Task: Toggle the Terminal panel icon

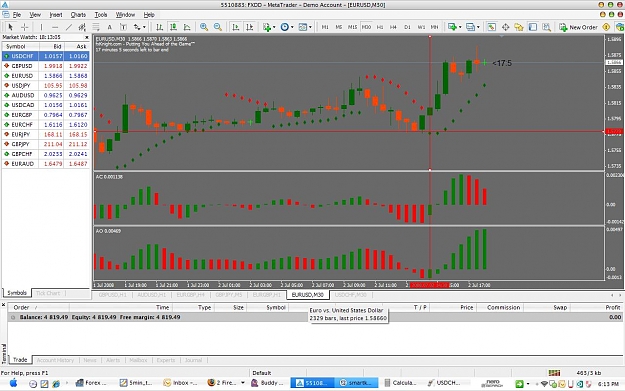Action: click(533, 27)
